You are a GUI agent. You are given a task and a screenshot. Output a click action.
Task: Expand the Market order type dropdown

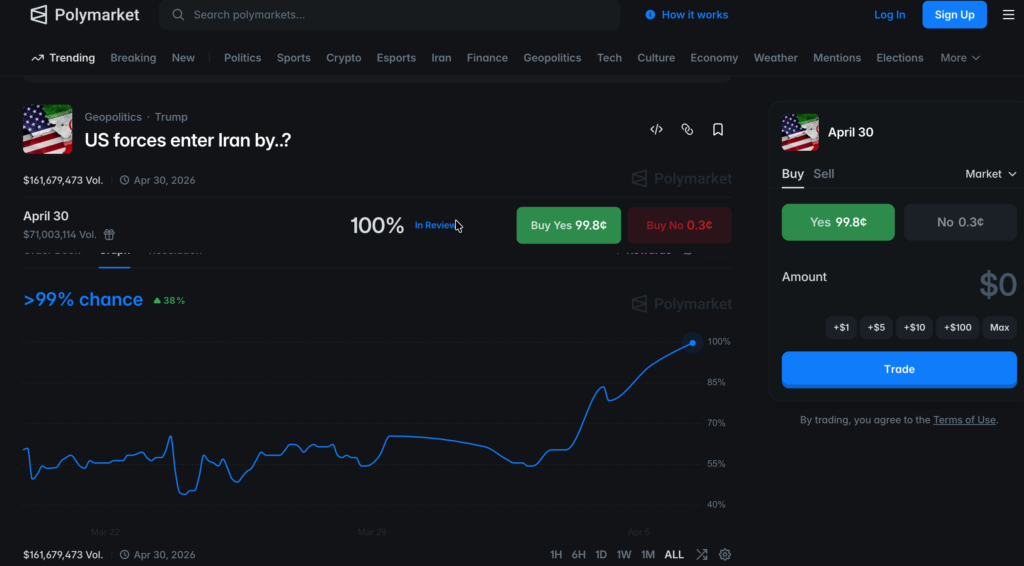coord(990,174)
